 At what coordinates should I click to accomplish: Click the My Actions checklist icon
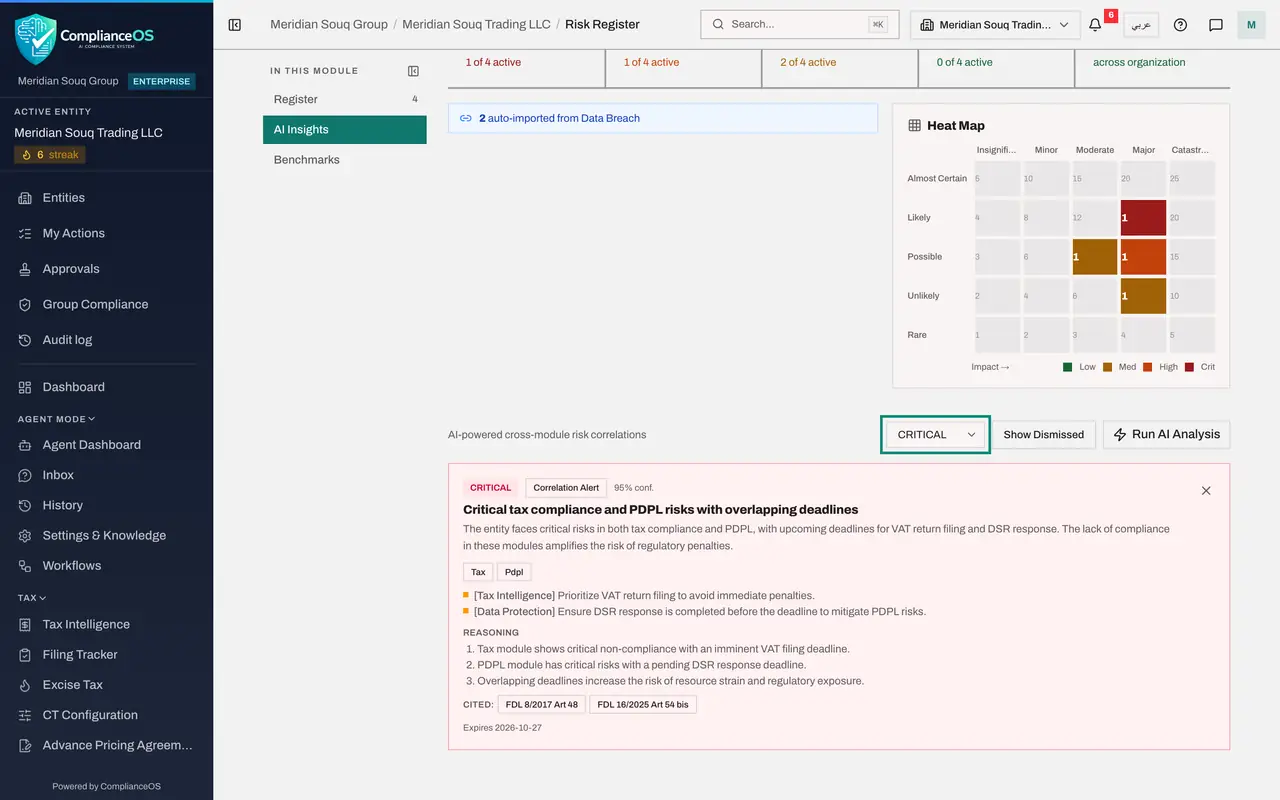(x=25, y=233)
